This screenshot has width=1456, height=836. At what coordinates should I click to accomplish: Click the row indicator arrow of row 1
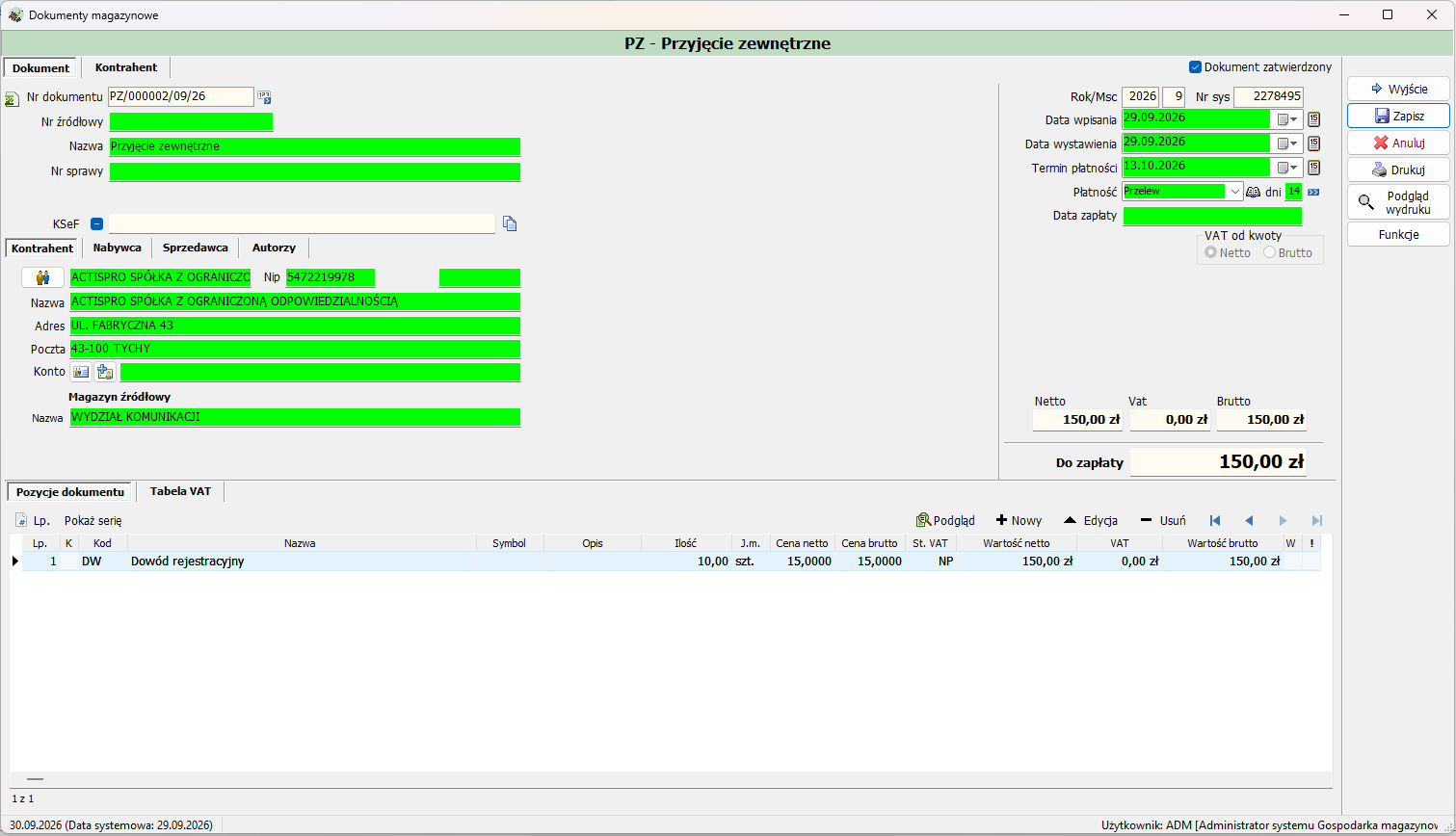pos(14,561)
